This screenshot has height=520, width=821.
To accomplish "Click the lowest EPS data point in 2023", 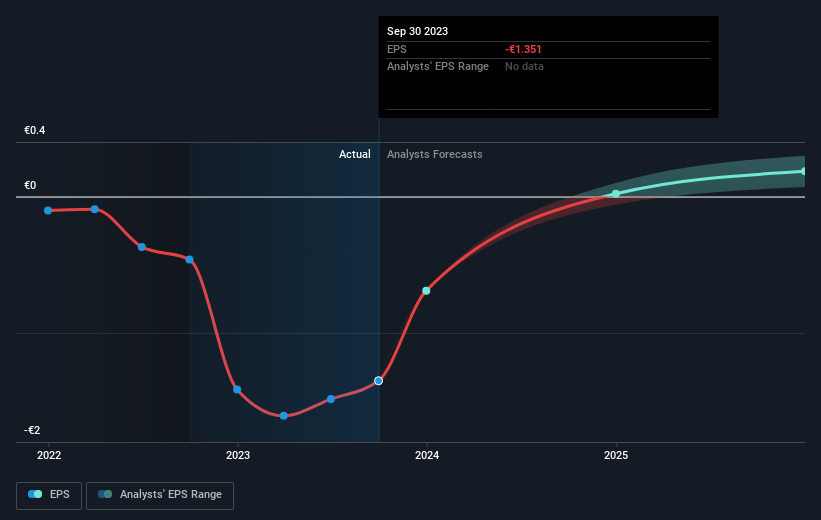I will pyautogui.click(x=284, y=416).
